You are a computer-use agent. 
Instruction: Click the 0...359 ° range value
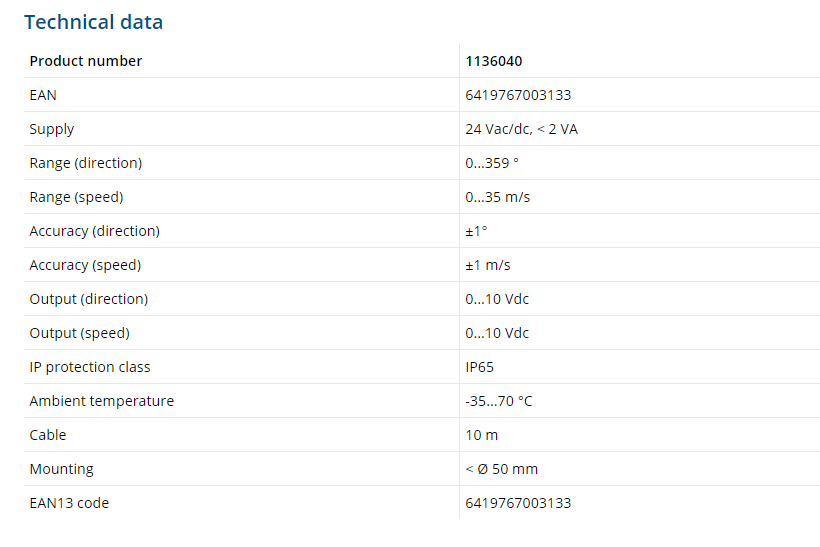pos(492,163)
